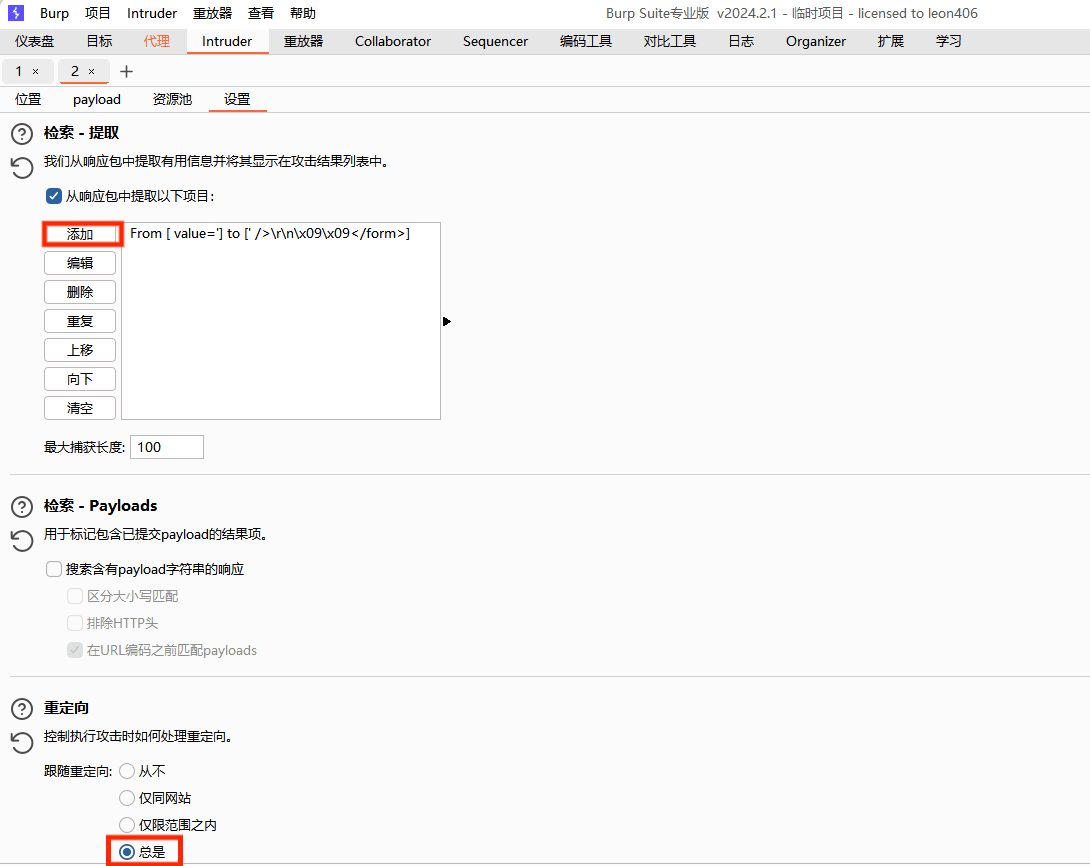Toggle 从响应包中提取以下项目 checkbox
This screenshot has width=1090, height=866.
pos(54,196)
